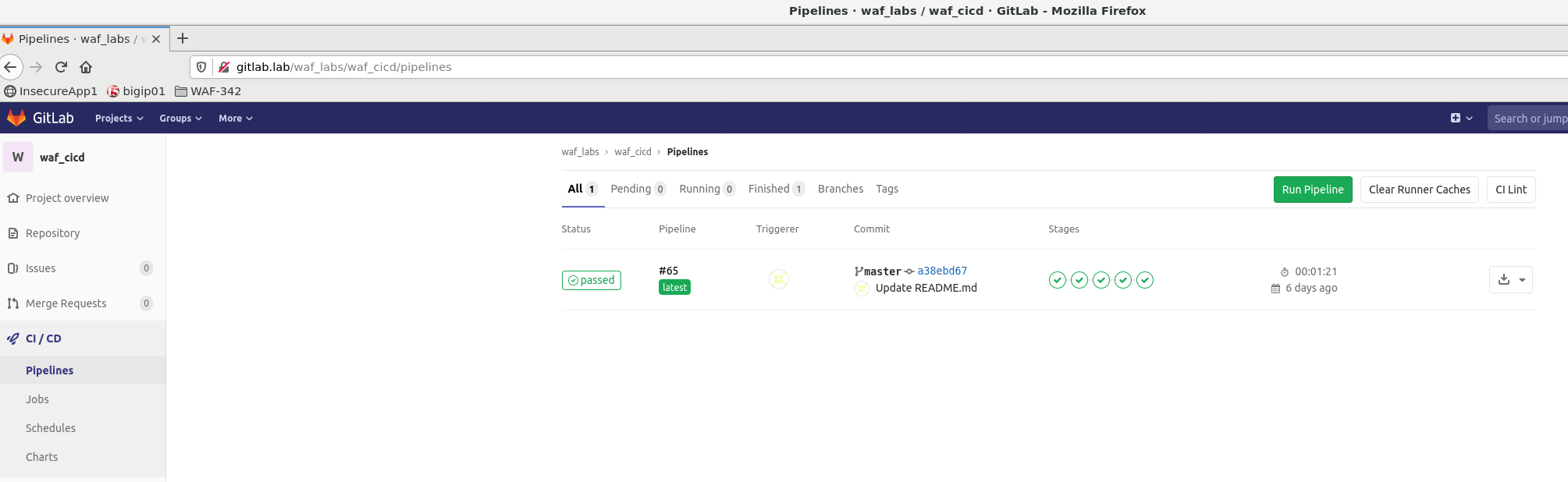Click the back arrow in Firefox toolbar
The height and width of the screenshot is (482, 1568).
(10, 67)
